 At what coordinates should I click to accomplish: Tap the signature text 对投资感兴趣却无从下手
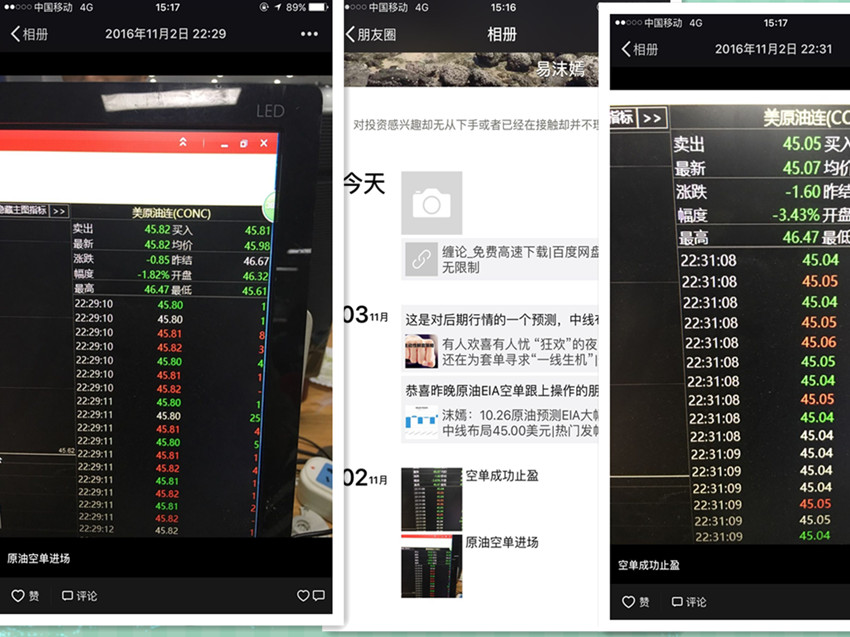coord(475,125)
